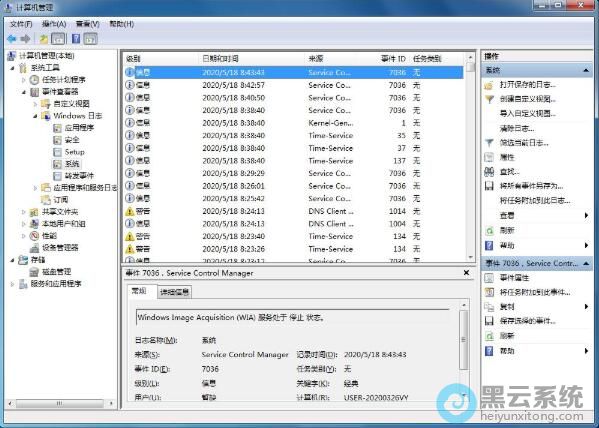Expand the 共享文件夹 node
The image size is (599, 428).
[24, 212]
